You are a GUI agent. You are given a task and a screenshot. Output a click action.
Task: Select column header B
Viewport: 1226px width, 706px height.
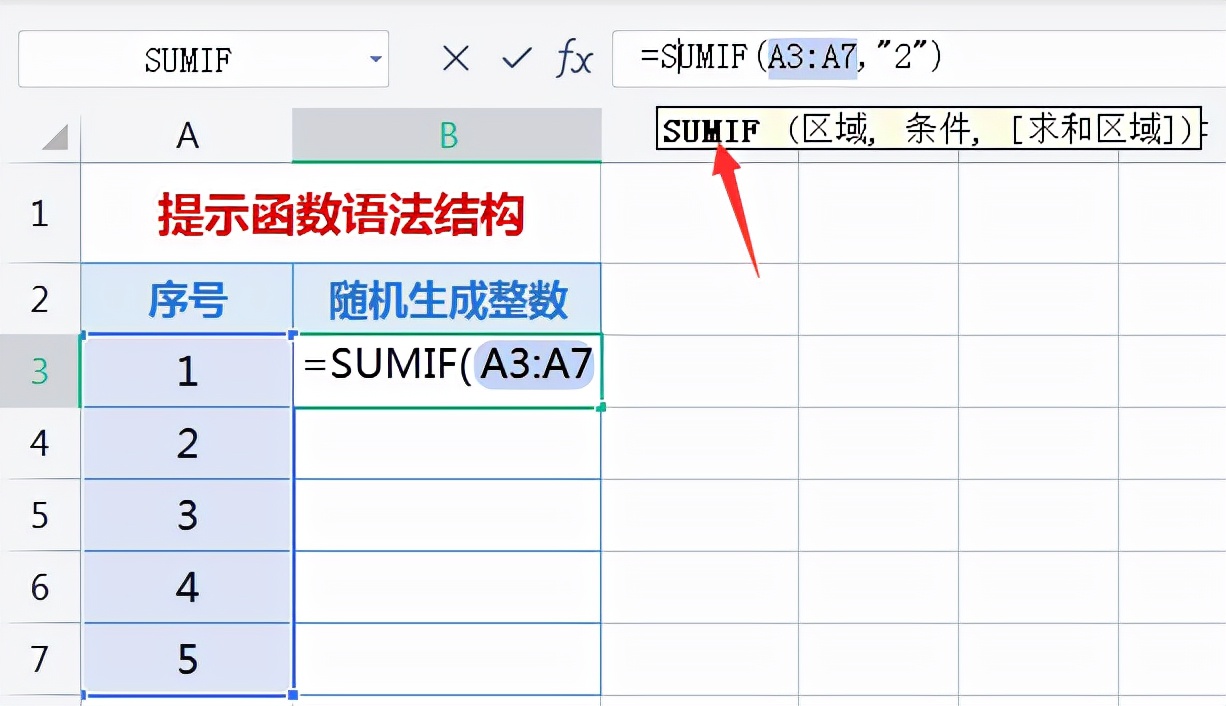point(446,133)
